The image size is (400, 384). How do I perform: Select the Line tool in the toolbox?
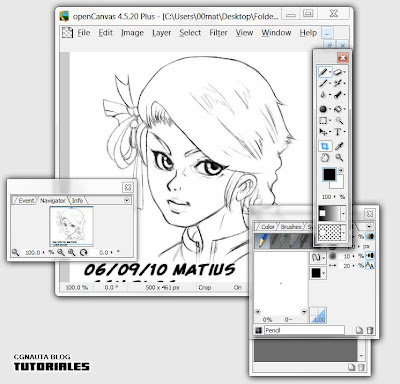(x=323, y=83)
